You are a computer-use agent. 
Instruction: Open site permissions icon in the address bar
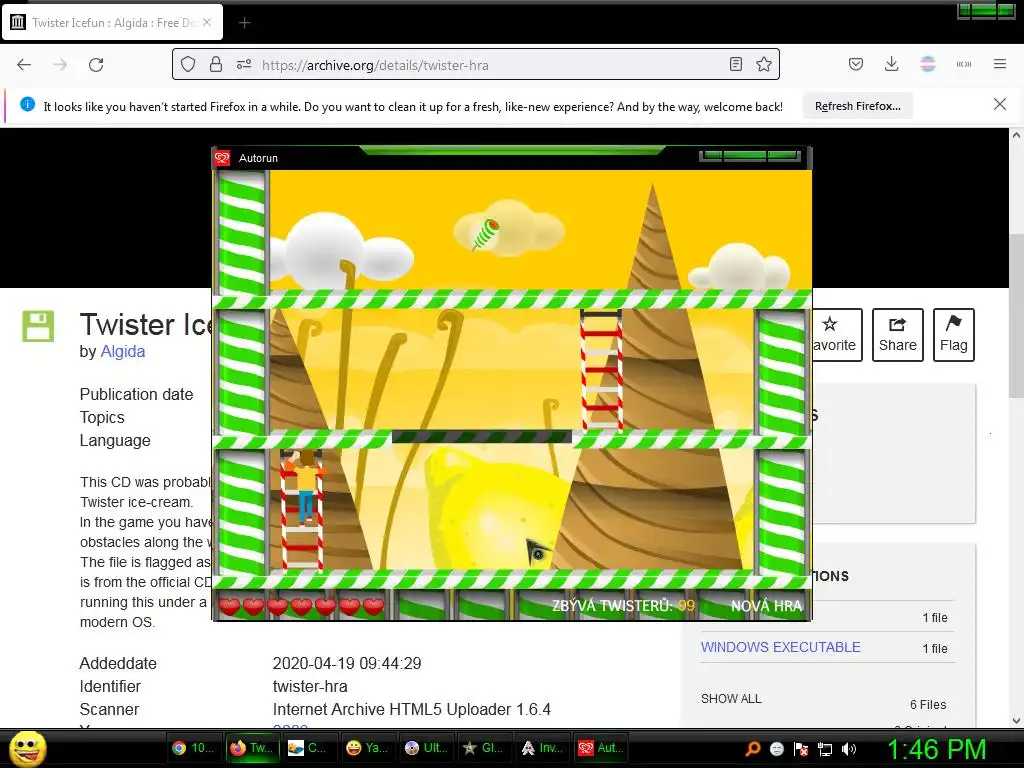coord(244,65)
